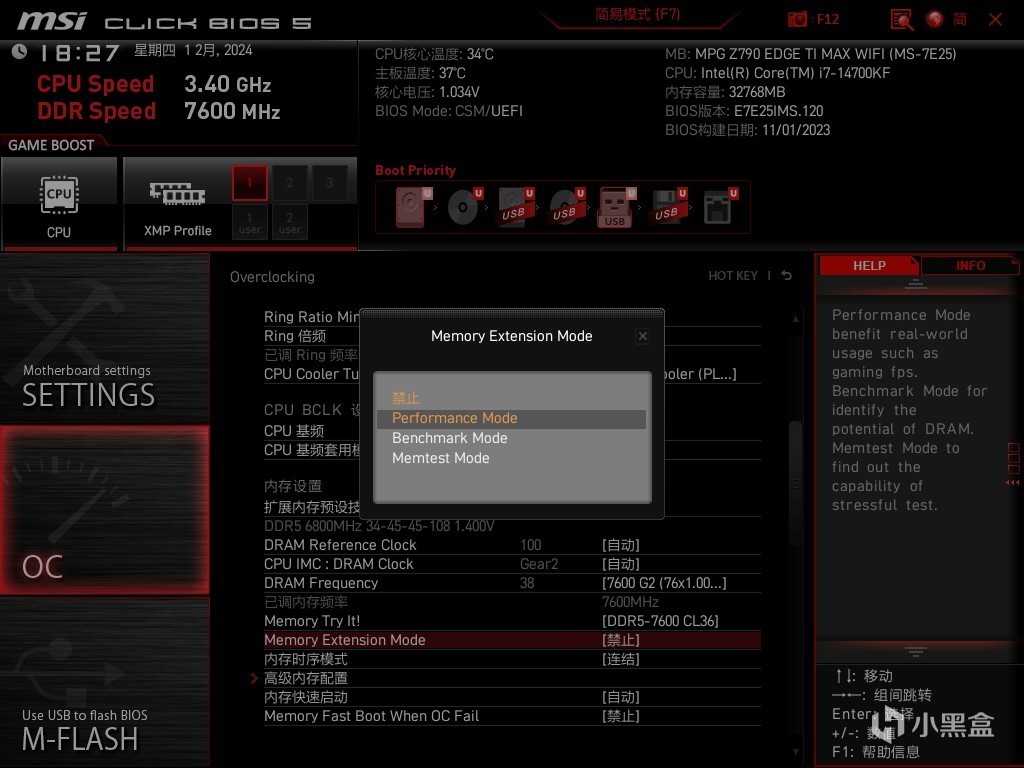The height and width of the screenshot is (768, 1024).
Task: Select the CPU 基频 row
Action: (294, 431)
